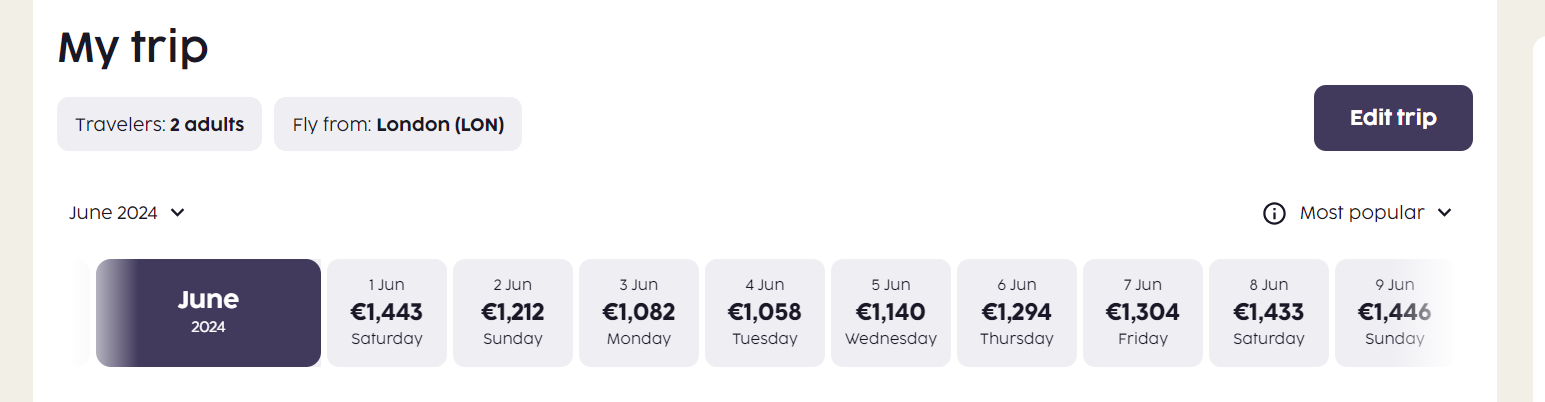Image resolution: width=1545 pixels, height=402 pixels.
Task: Select 3 Jun Monday priced €1,082
Action: click(x=639, y=313)
